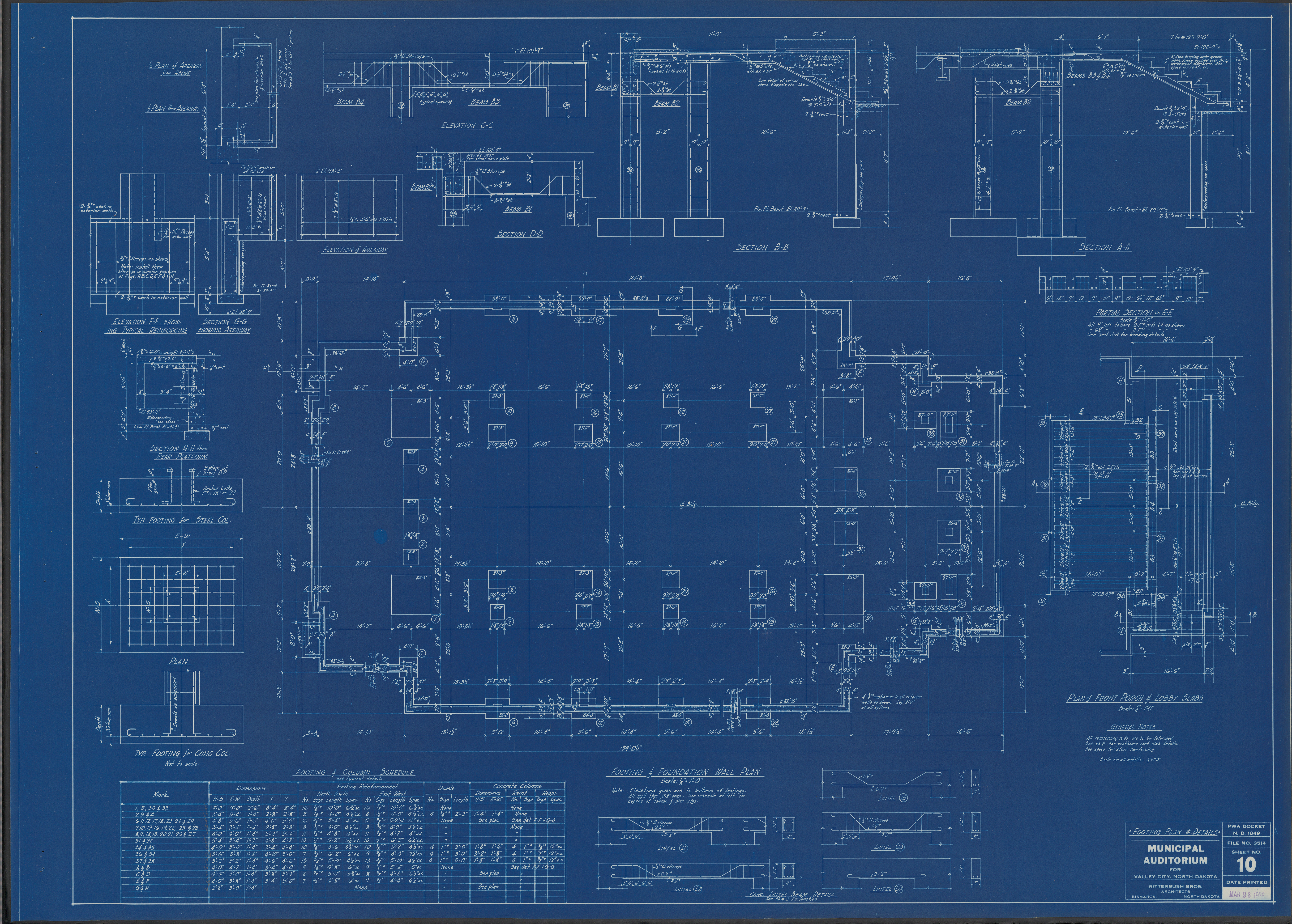Click the 'SECTION G-G SHOWING AREAWAY' title
The image size is (1292, 924).
[224, 326]
